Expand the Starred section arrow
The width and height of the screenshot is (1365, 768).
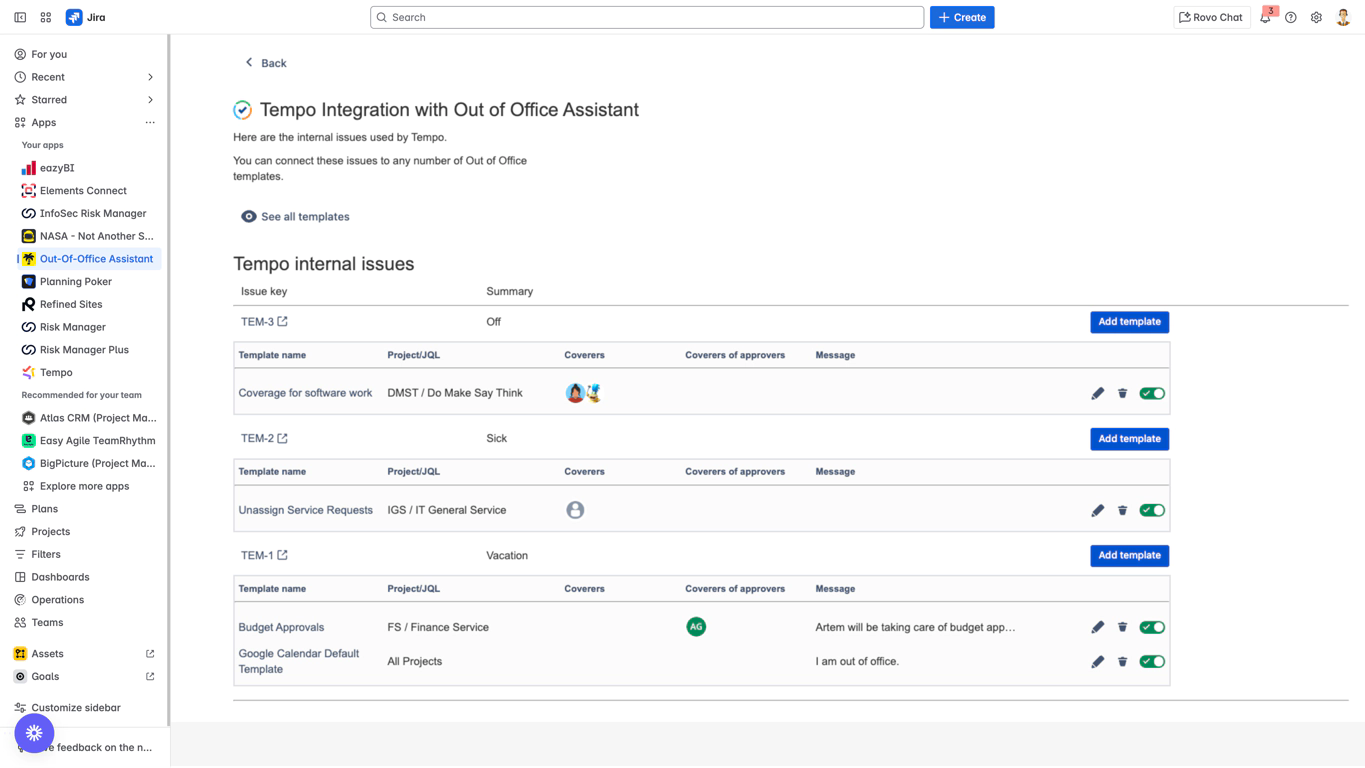(x=150, y=100)
